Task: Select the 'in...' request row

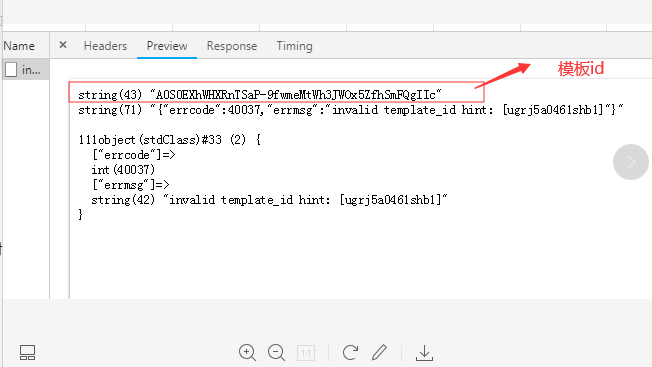Action: click(26, 69)
